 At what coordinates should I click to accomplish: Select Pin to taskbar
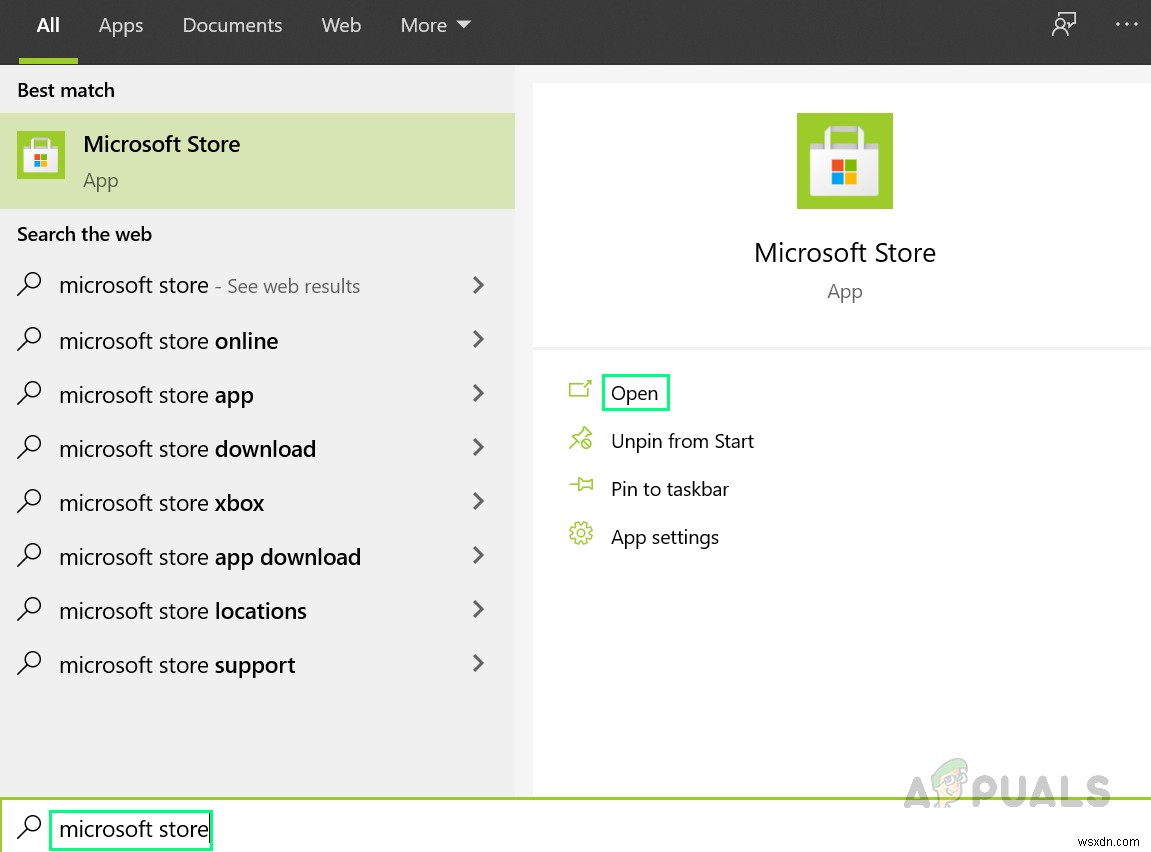669,489
